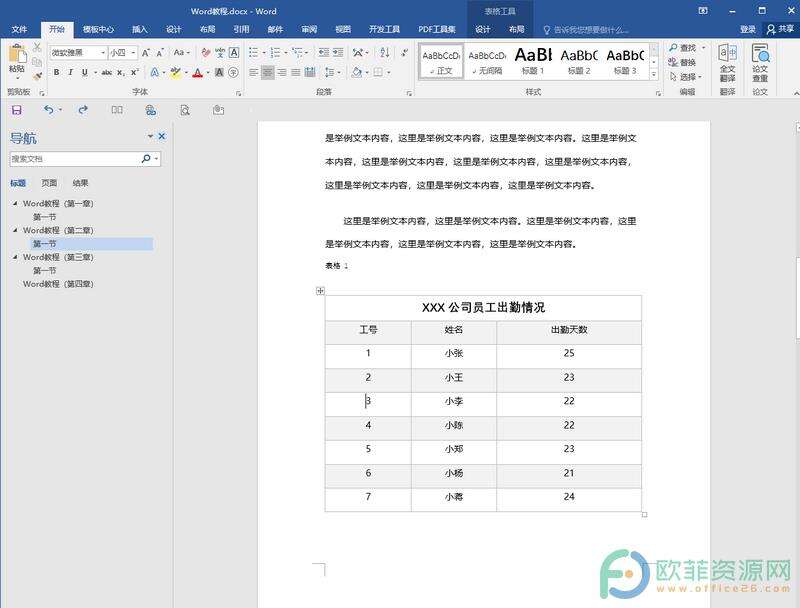Image resolution: width=800 pixels, height=608 pixels.
Task: Open the PDF工具集 ribbon tab
Action: pyautogui.click(x=437, y=29)
